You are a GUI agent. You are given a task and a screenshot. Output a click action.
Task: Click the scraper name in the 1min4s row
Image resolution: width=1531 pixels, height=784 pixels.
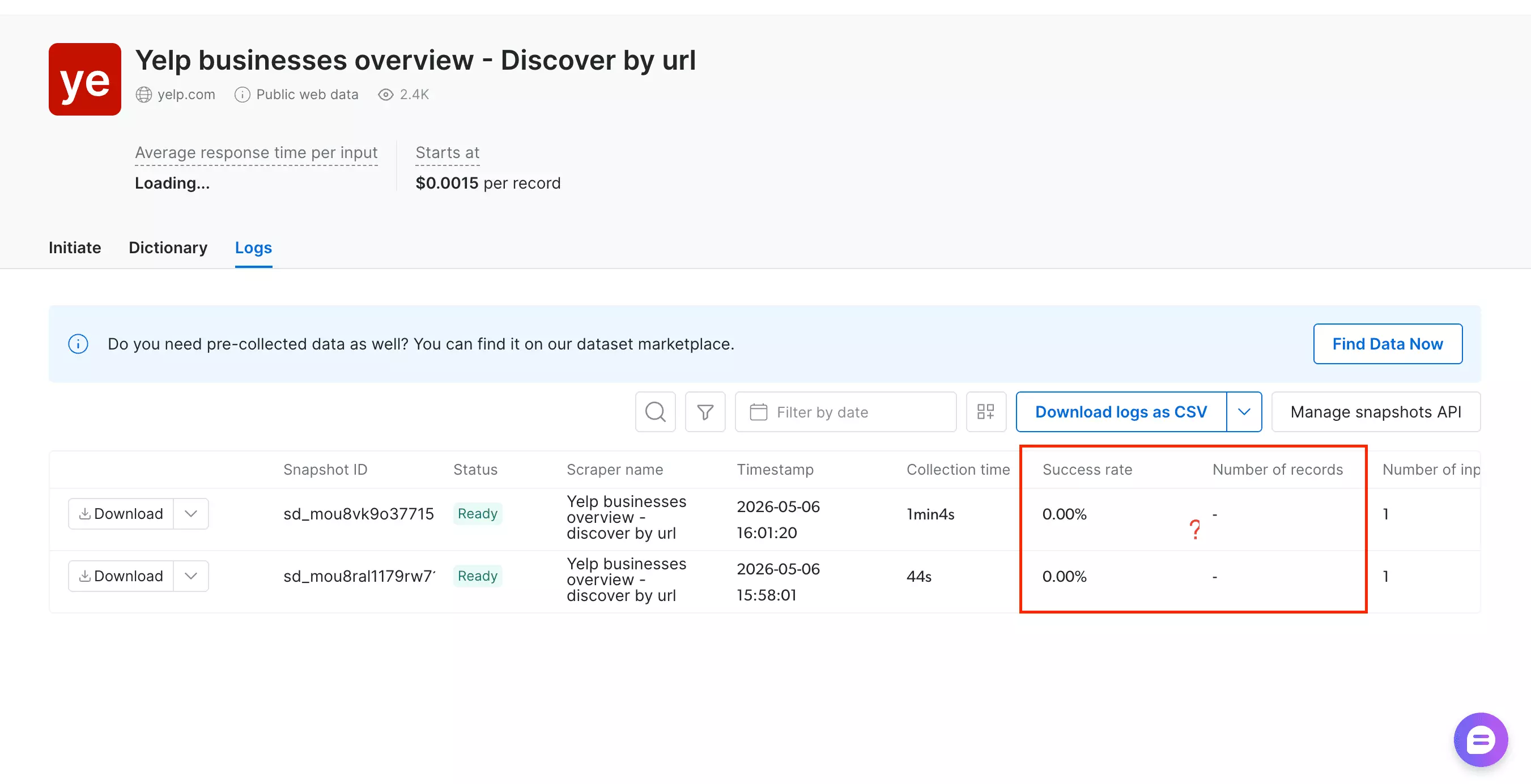point(627,517)
